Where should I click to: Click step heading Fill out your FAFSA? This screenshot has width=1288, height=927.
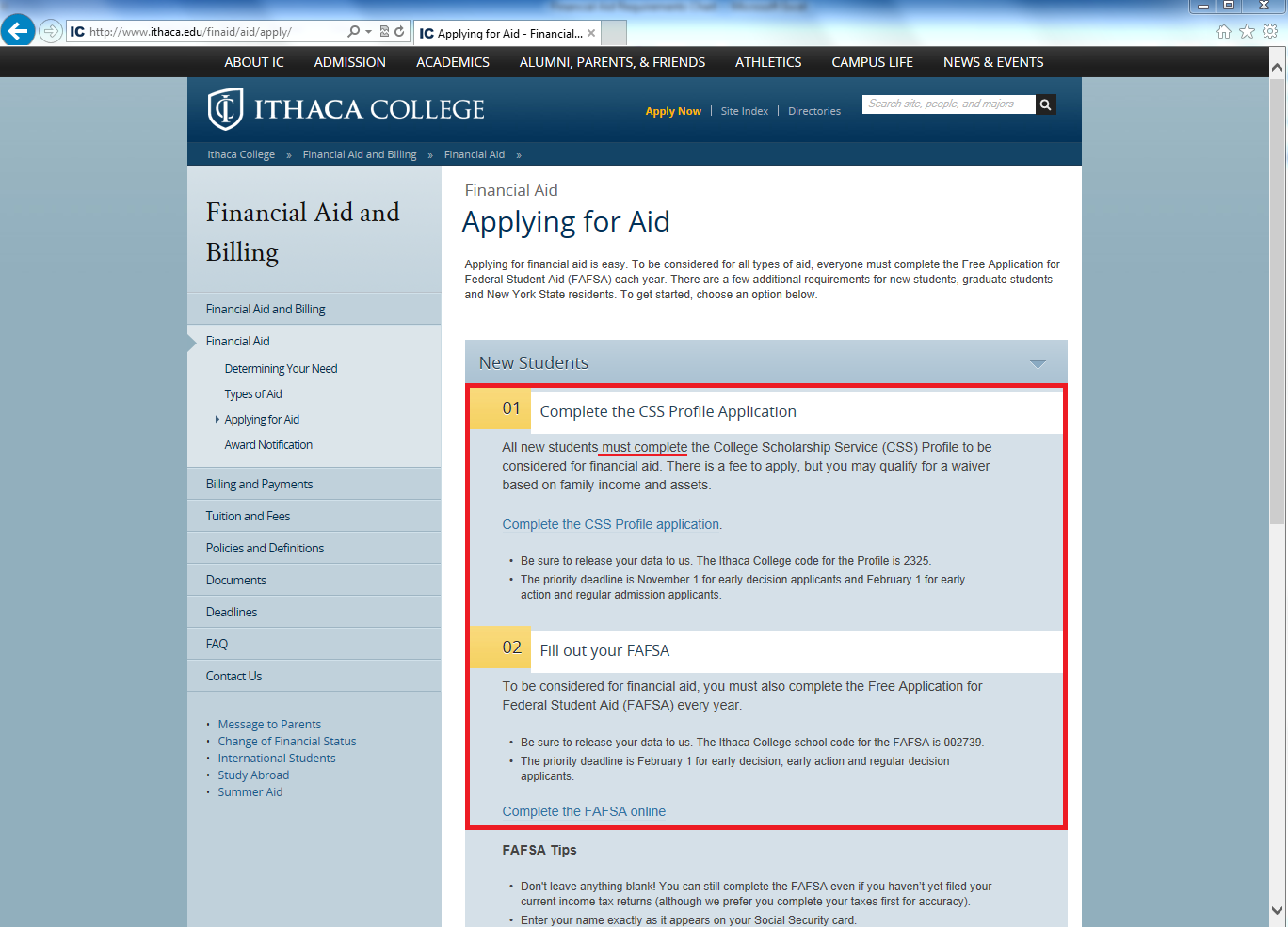(x=604, y=651)
